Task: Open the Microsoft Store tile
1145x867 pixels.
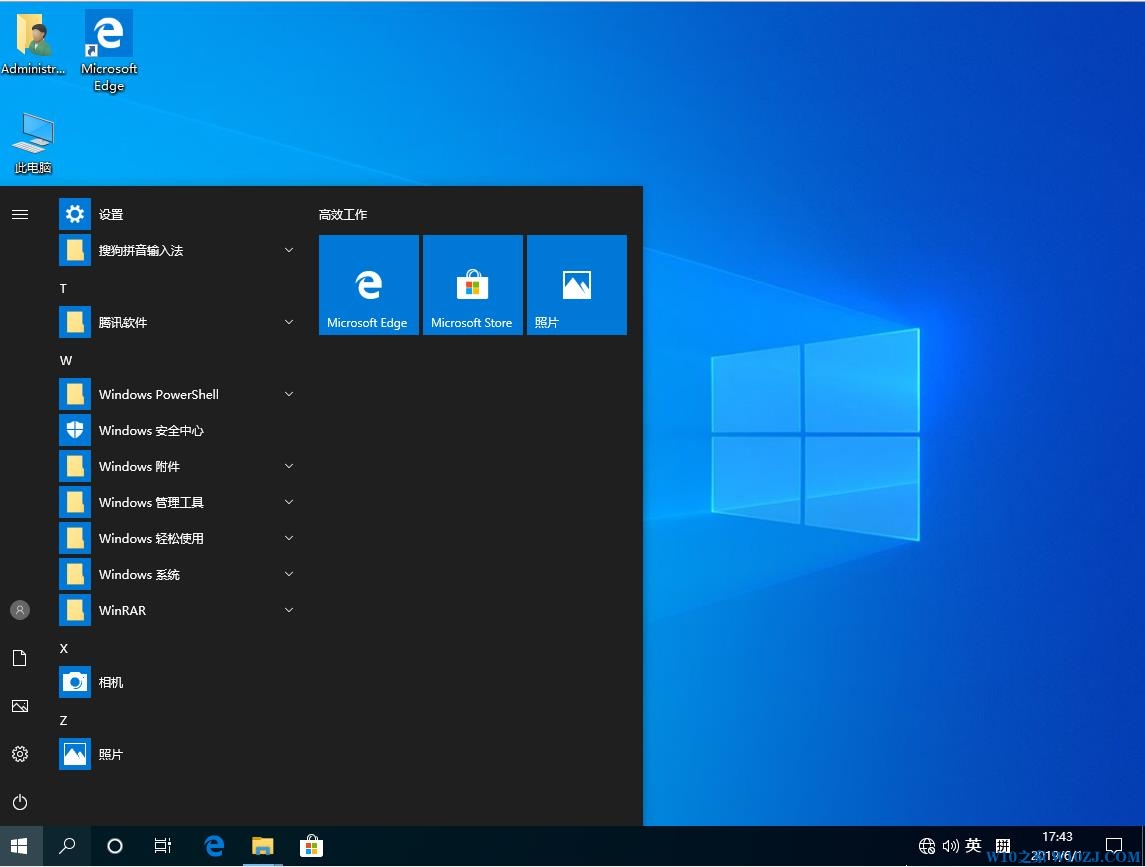Action: click(x=472, y=285)
